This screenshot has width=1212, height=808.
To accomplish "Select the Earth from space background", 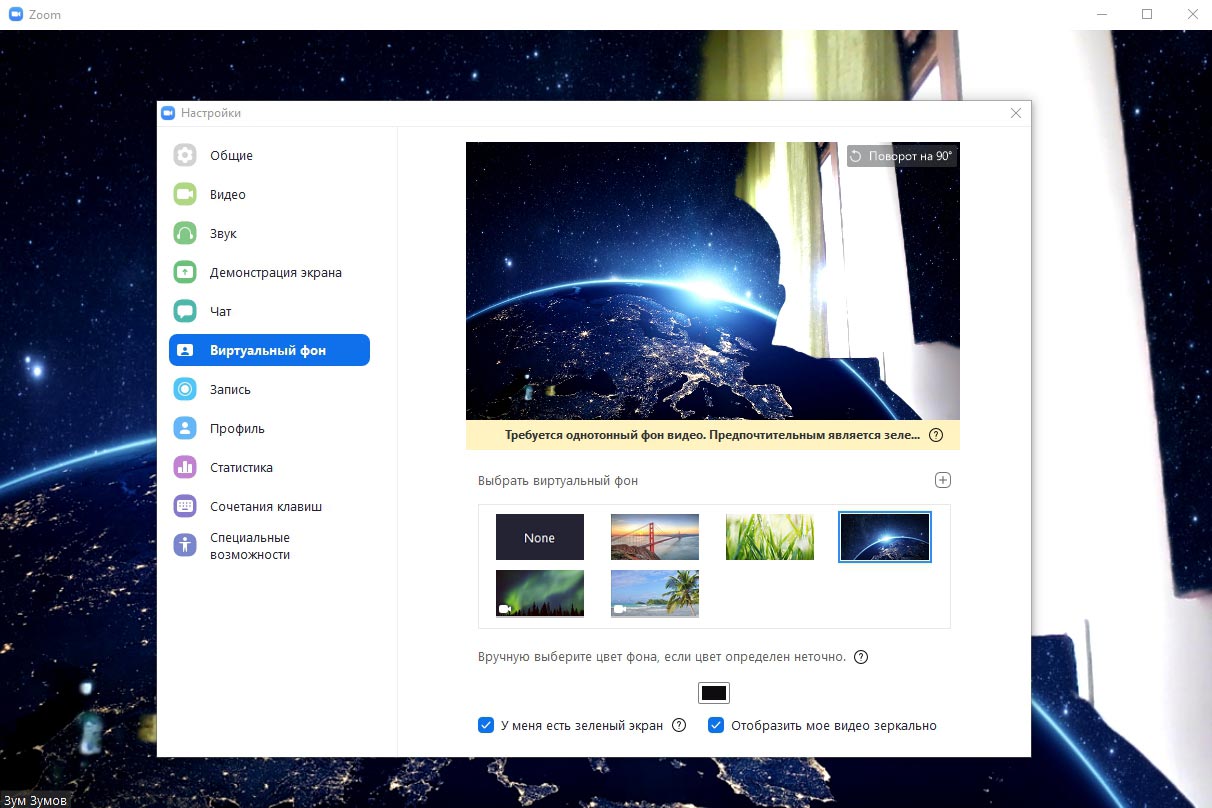I will (885, 537).
